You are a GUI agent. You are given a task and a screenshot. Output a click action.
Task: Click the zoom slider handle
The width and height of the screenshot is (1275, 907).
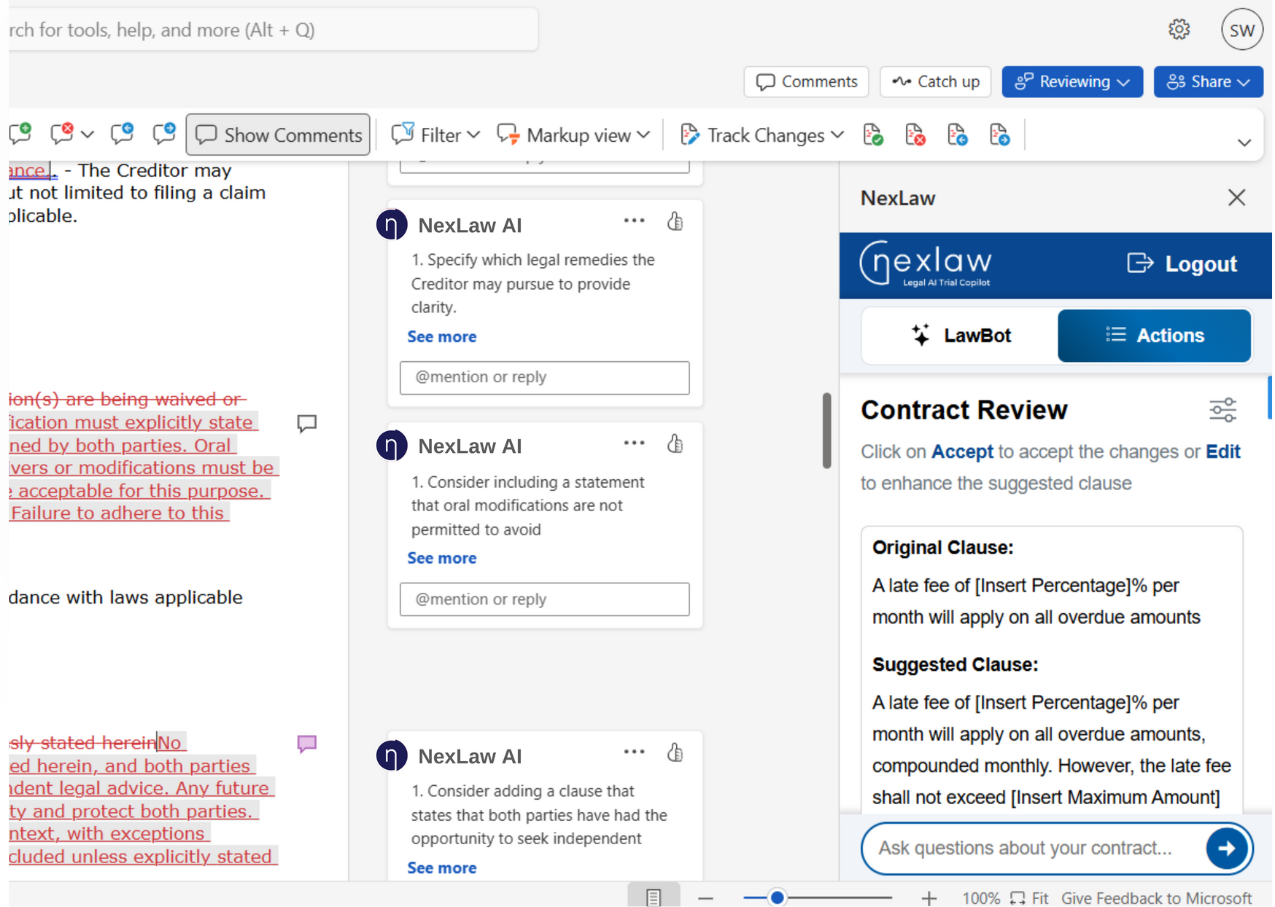pyautogui.click(x=777, y=898)
